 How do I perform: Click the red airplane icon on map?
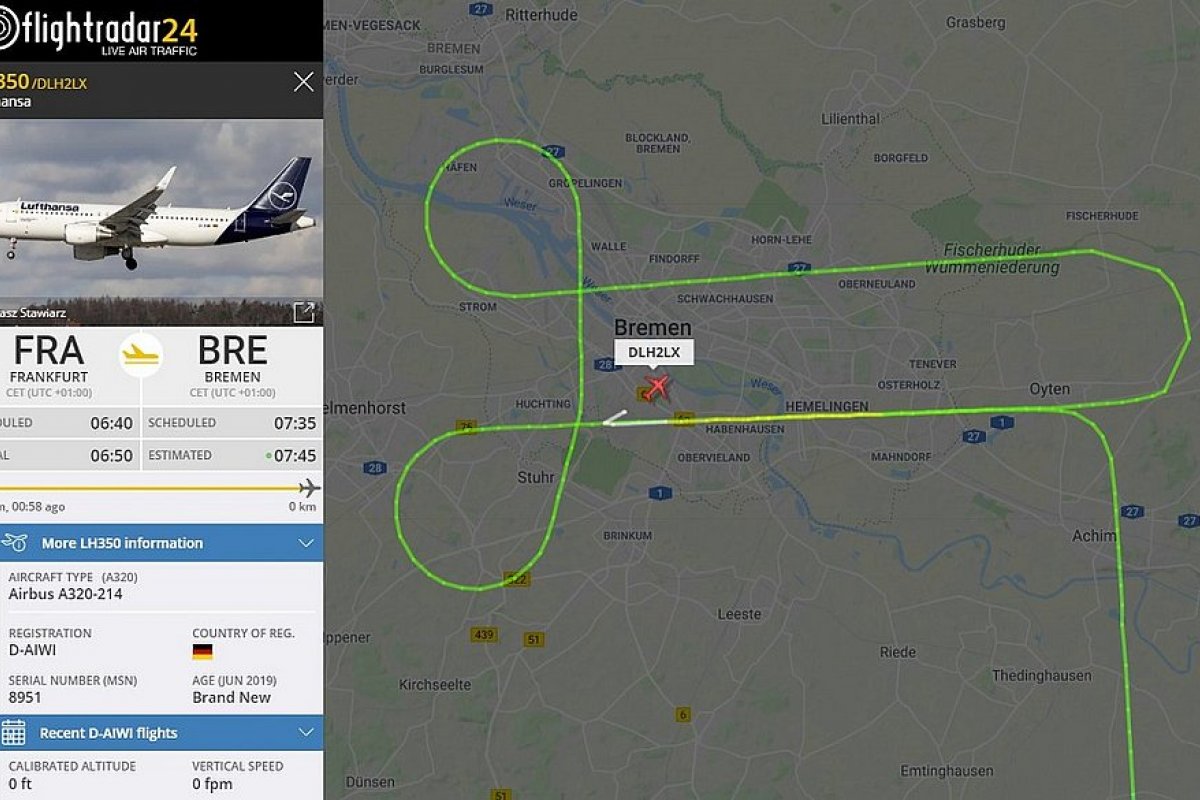click(x=656, y=388)
